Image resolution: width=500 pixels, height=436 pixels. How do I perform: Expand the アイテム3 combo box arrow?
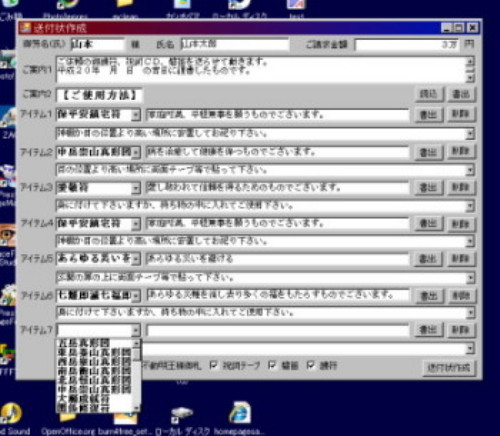[136, 188]
